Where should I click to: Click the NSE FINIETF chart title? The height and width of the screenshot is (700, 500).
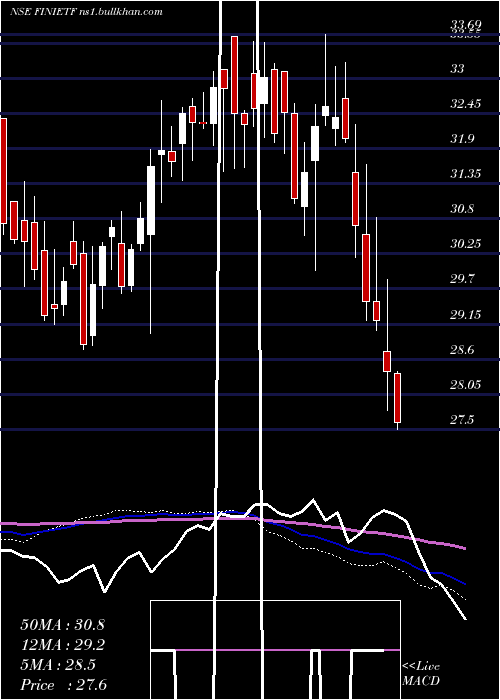pyautogui.click(x=86, y=12)
